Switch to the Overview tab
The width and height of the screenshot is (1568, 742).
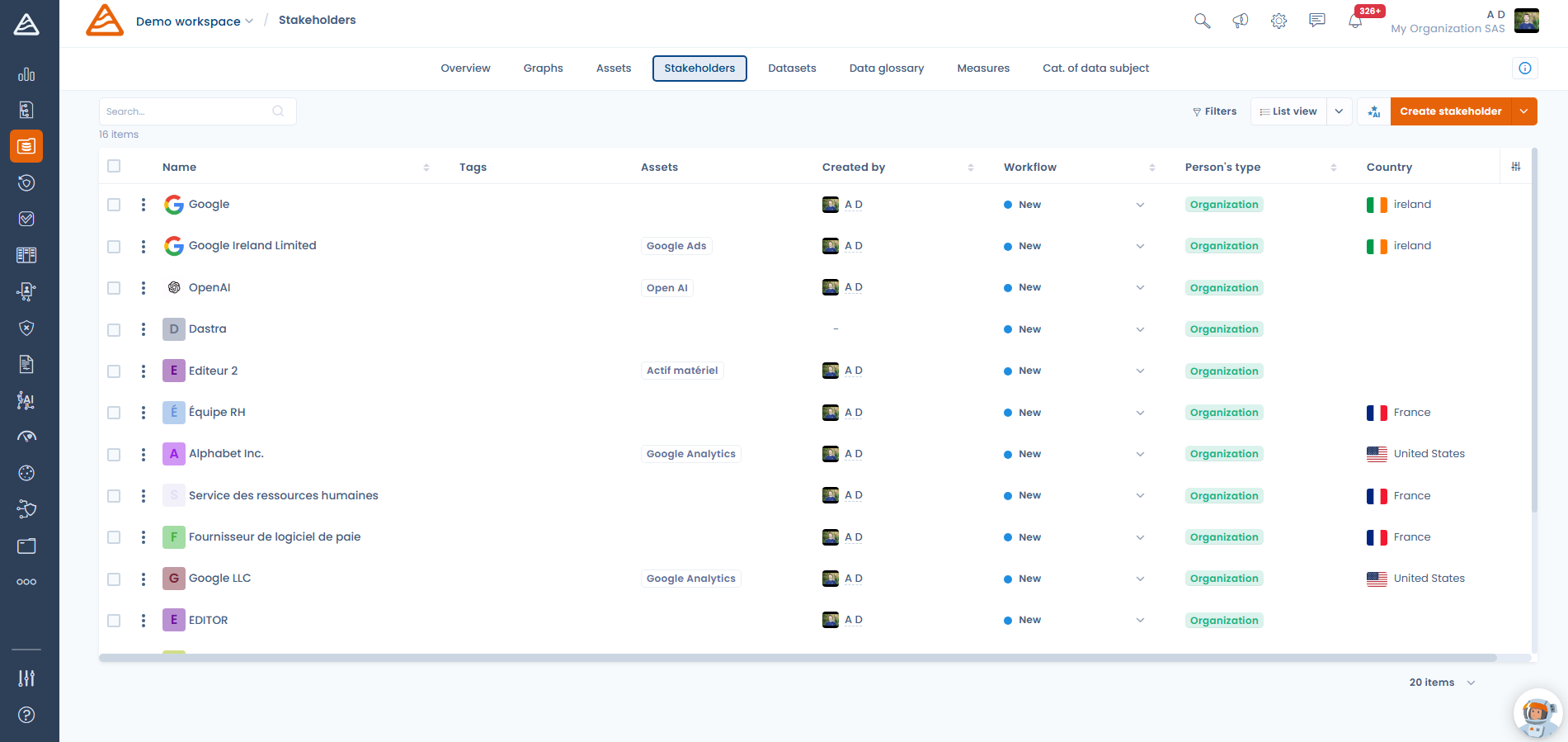click(x=465, y=69)
